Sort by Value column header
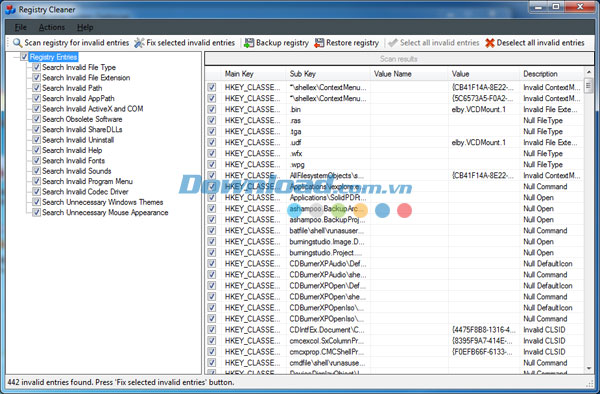600x394 pixels. (x=484, y=74)
